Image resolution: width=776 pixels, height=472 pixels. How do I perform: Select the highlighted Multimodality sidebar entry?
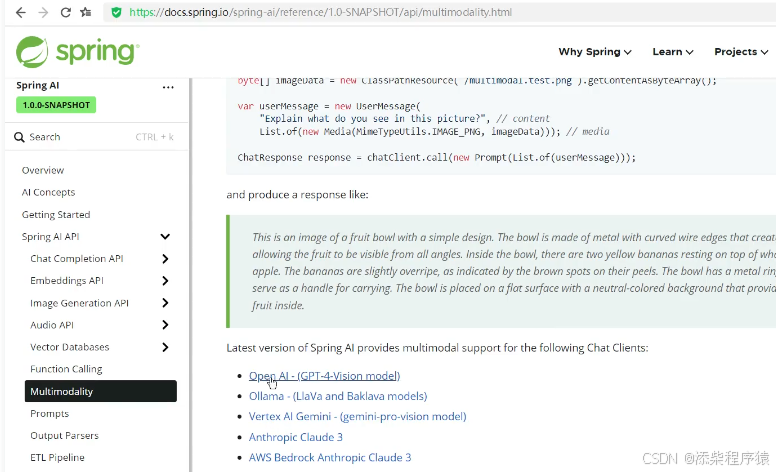(x=100, y=391)
